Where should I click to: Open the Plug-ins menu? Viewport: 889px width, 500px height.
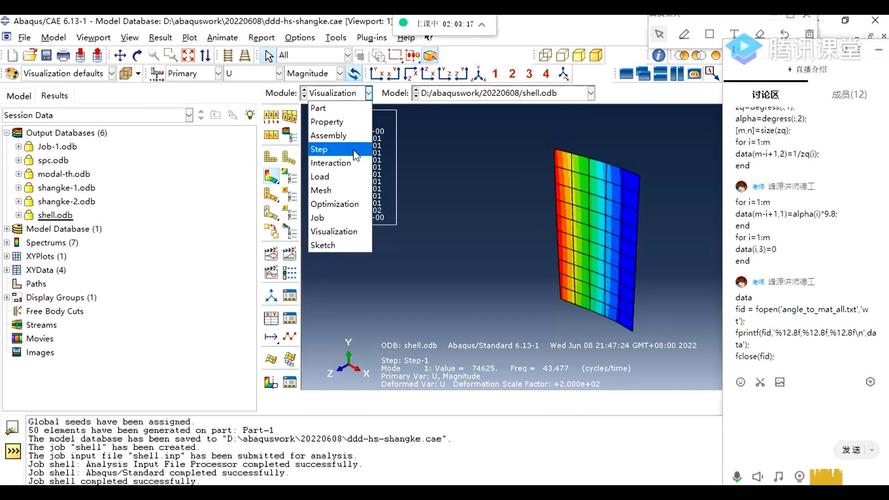point(371,37)
